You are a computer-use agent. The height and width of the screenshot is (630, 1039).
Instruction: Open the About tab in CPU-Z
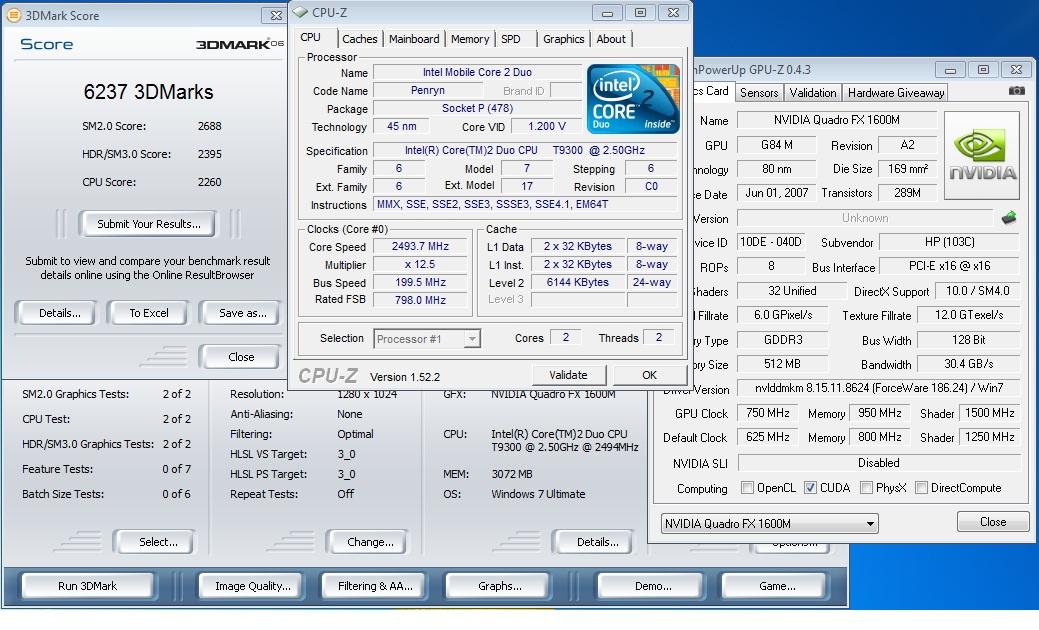(x=611, y=39)
